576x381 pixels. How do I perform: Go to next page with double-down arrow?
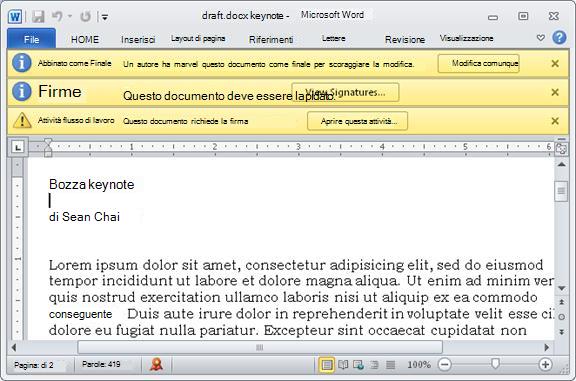pos(561,331)
